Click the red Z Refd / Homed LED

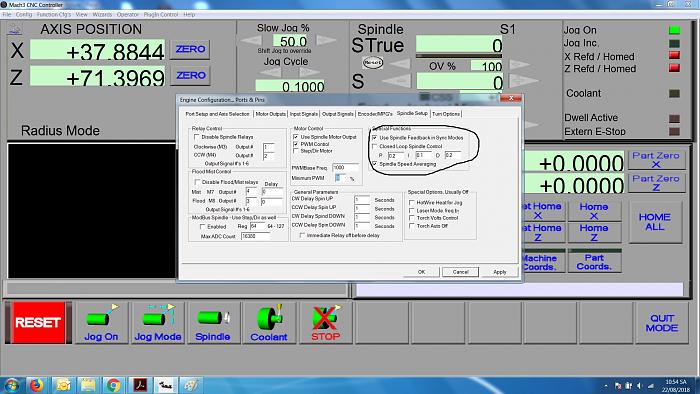(675, 68)
